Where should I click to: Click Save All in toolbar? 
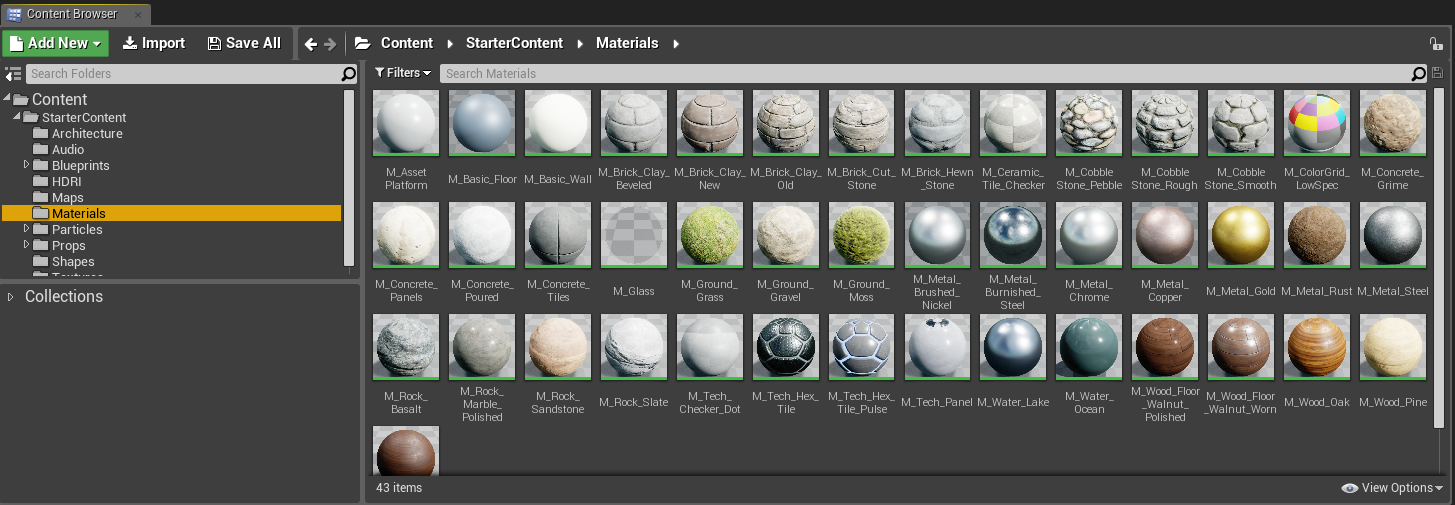pos(244,43)
